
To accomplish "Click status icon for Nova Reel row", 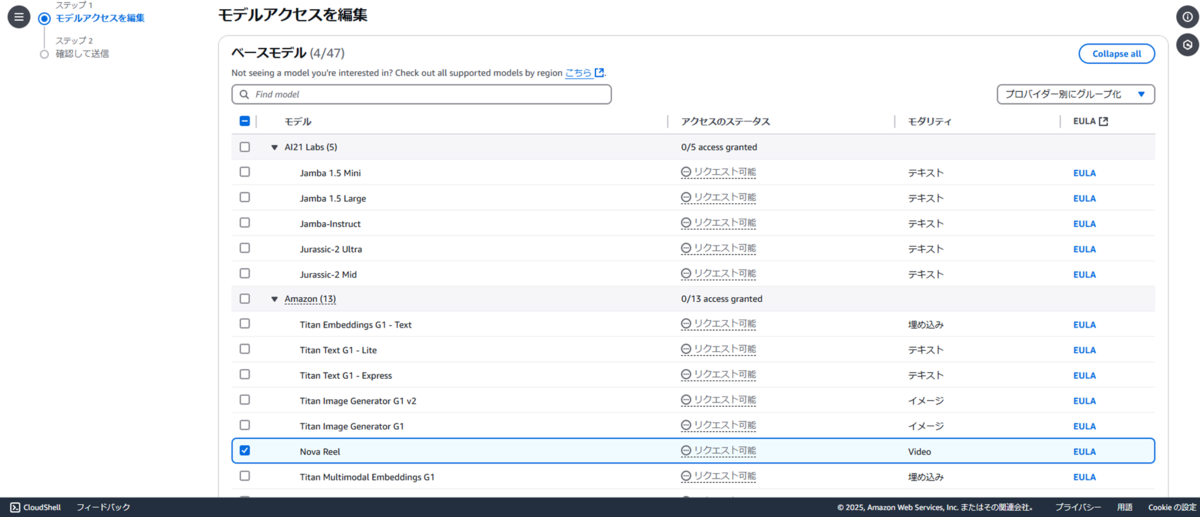I will 686,451.
